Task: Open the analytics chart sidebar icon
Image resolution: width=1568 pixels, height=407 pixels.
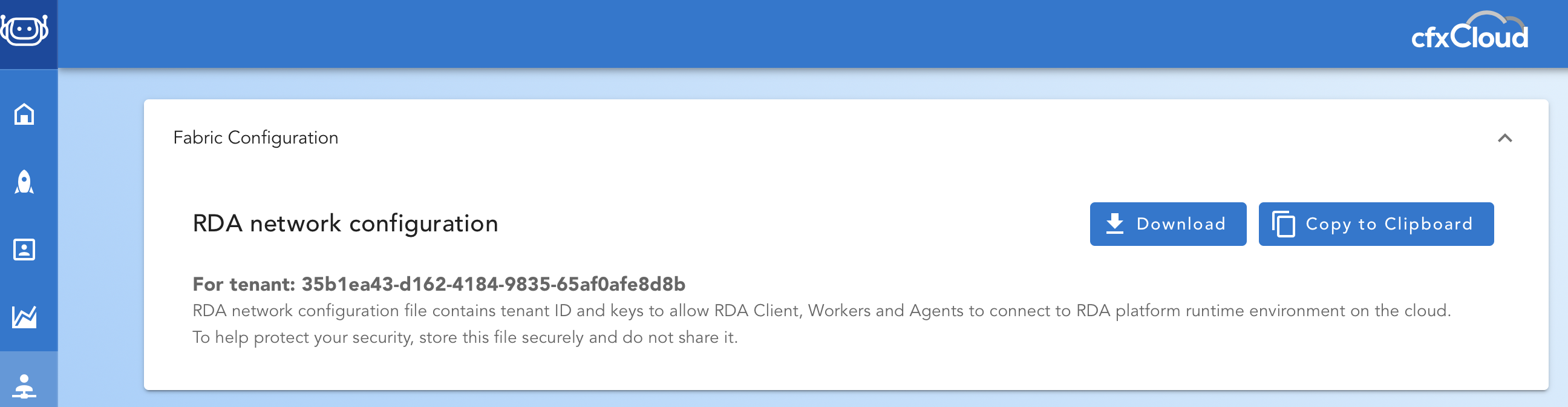Action: 24,317
